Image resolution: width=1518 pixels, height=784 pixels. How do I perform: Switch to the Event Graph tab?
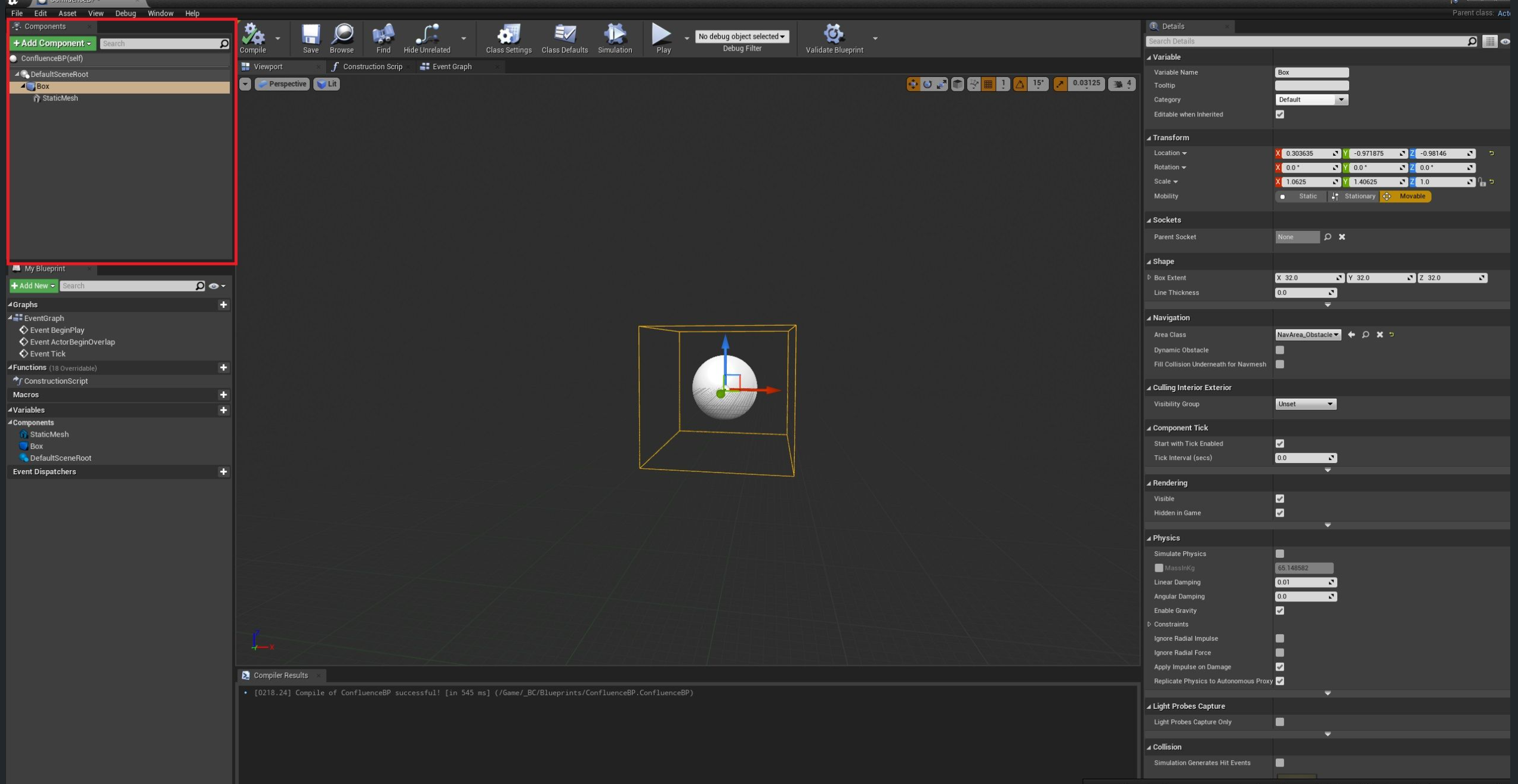452,67
